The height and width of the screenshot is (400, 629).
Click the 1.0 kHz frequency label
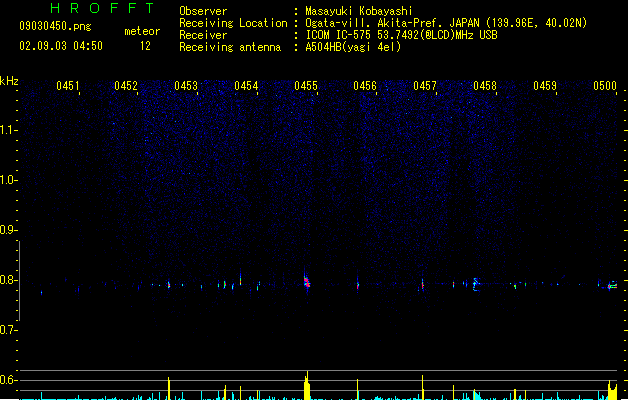point(8,180)
